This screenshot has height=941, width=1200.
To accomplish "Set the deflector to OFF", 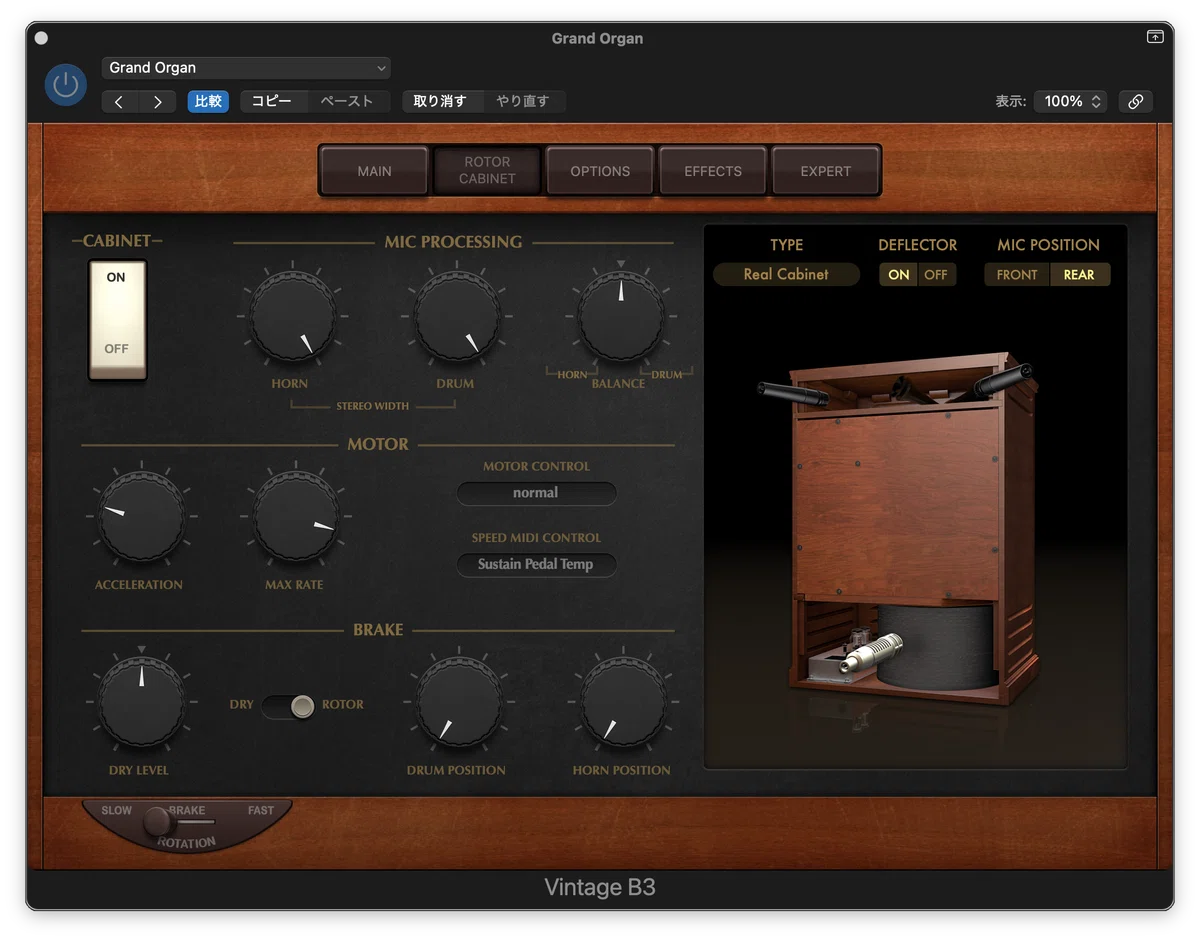I will tap(936, 275).
